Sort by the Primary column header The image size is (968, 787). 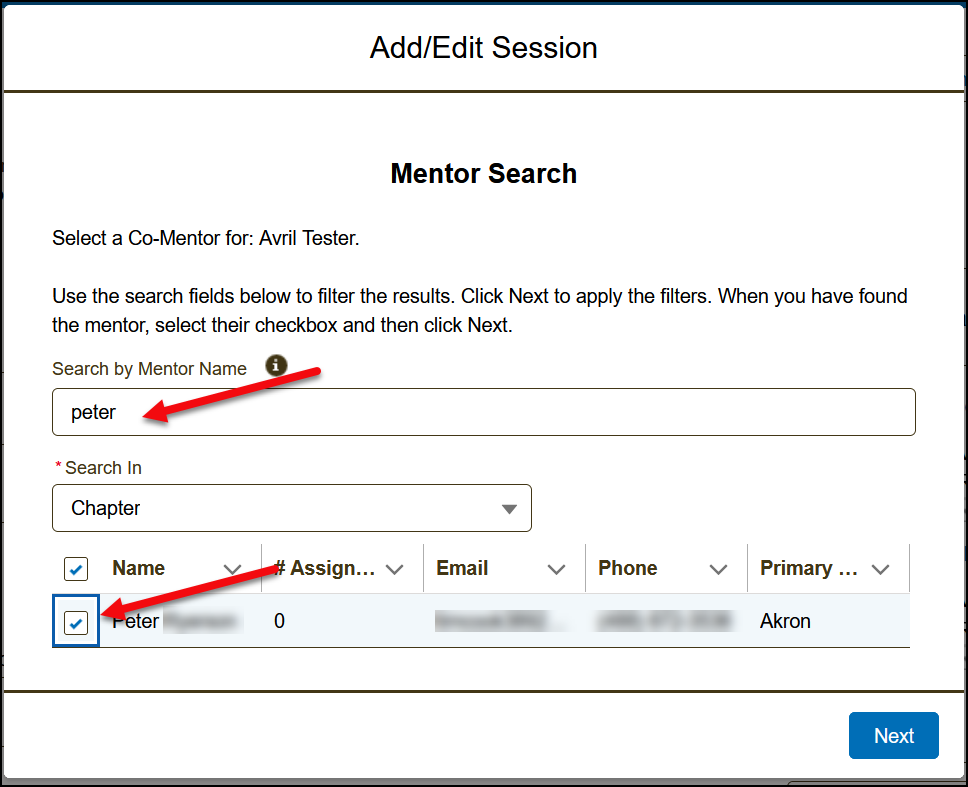[809, 568]
